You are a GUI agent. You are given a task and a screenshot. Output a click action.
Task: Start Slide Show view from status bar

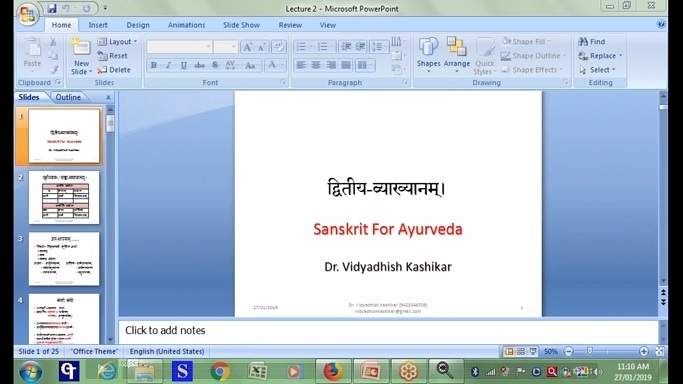533,351
